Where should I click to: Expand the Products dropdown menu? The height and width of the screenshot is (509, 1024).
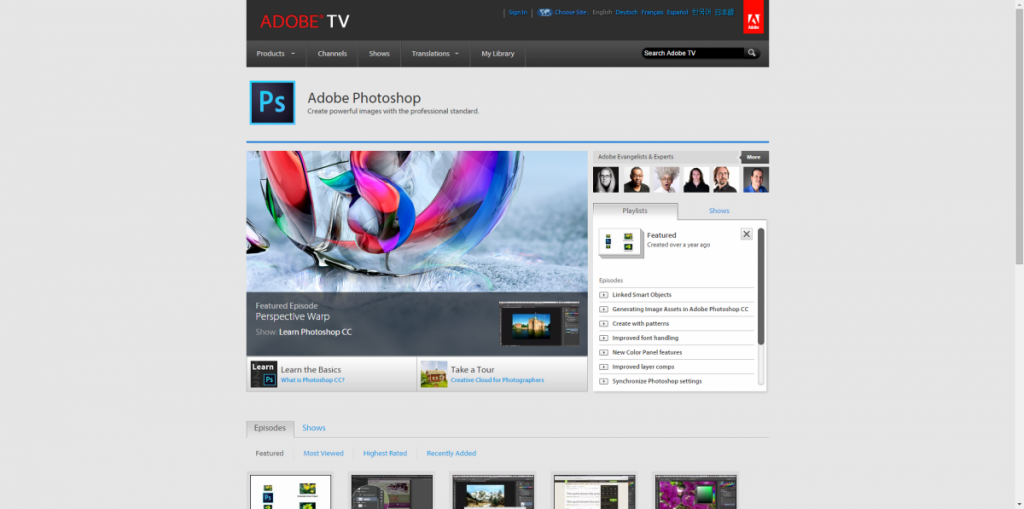coord(276,54)
